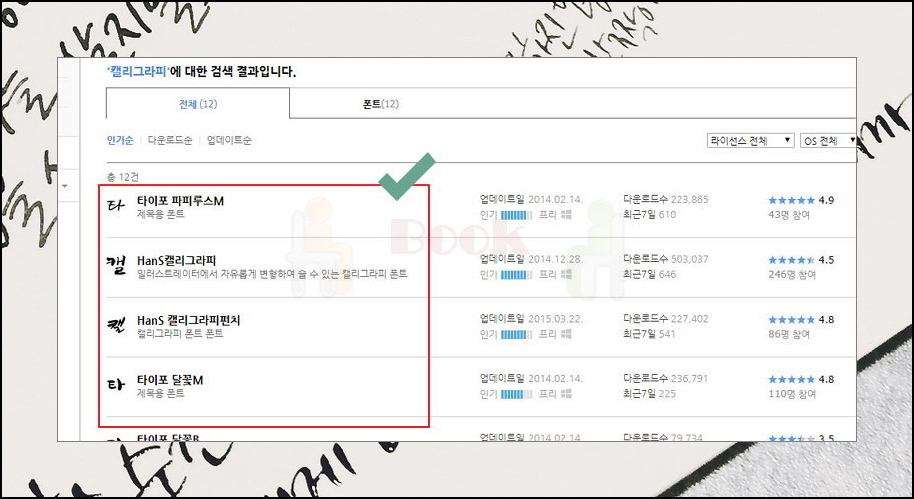This screenshot has width=914, height=499.
Task: Click the popularity bar for HanS 캘리그라피펀치
Action: [x=516, y=334]
